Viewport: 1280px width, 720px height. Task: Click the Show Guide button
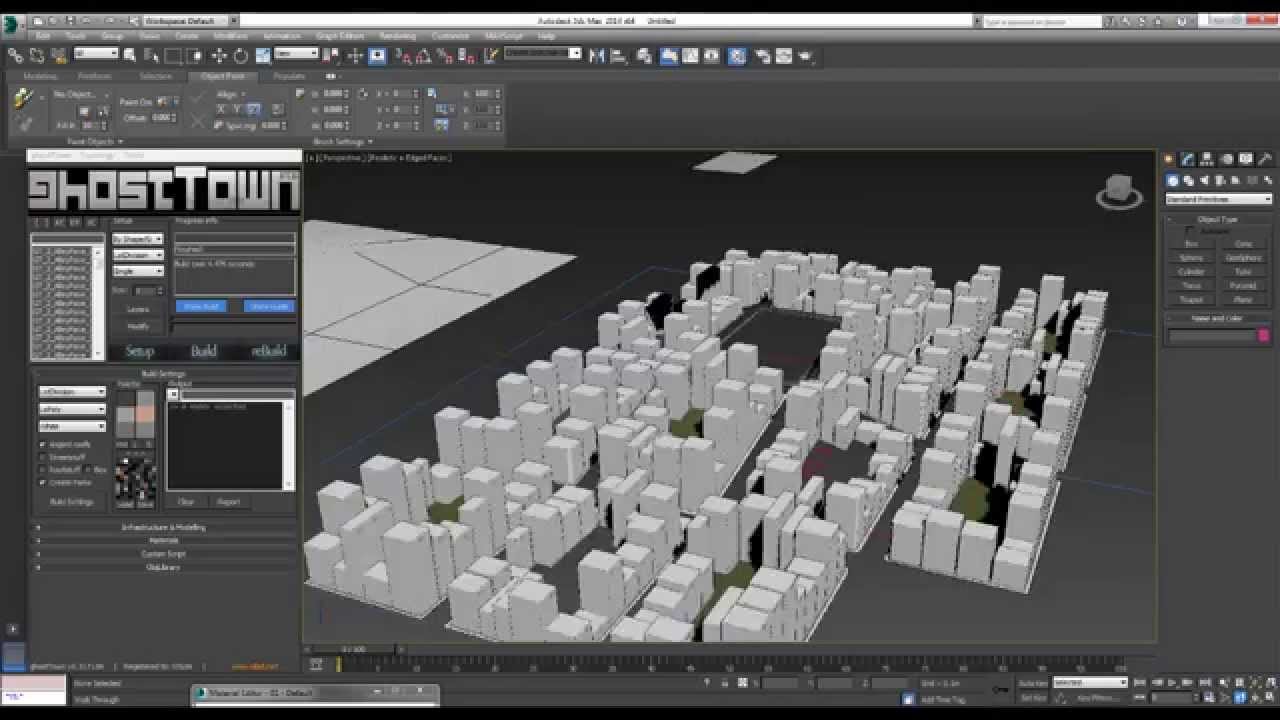(270, 306)
